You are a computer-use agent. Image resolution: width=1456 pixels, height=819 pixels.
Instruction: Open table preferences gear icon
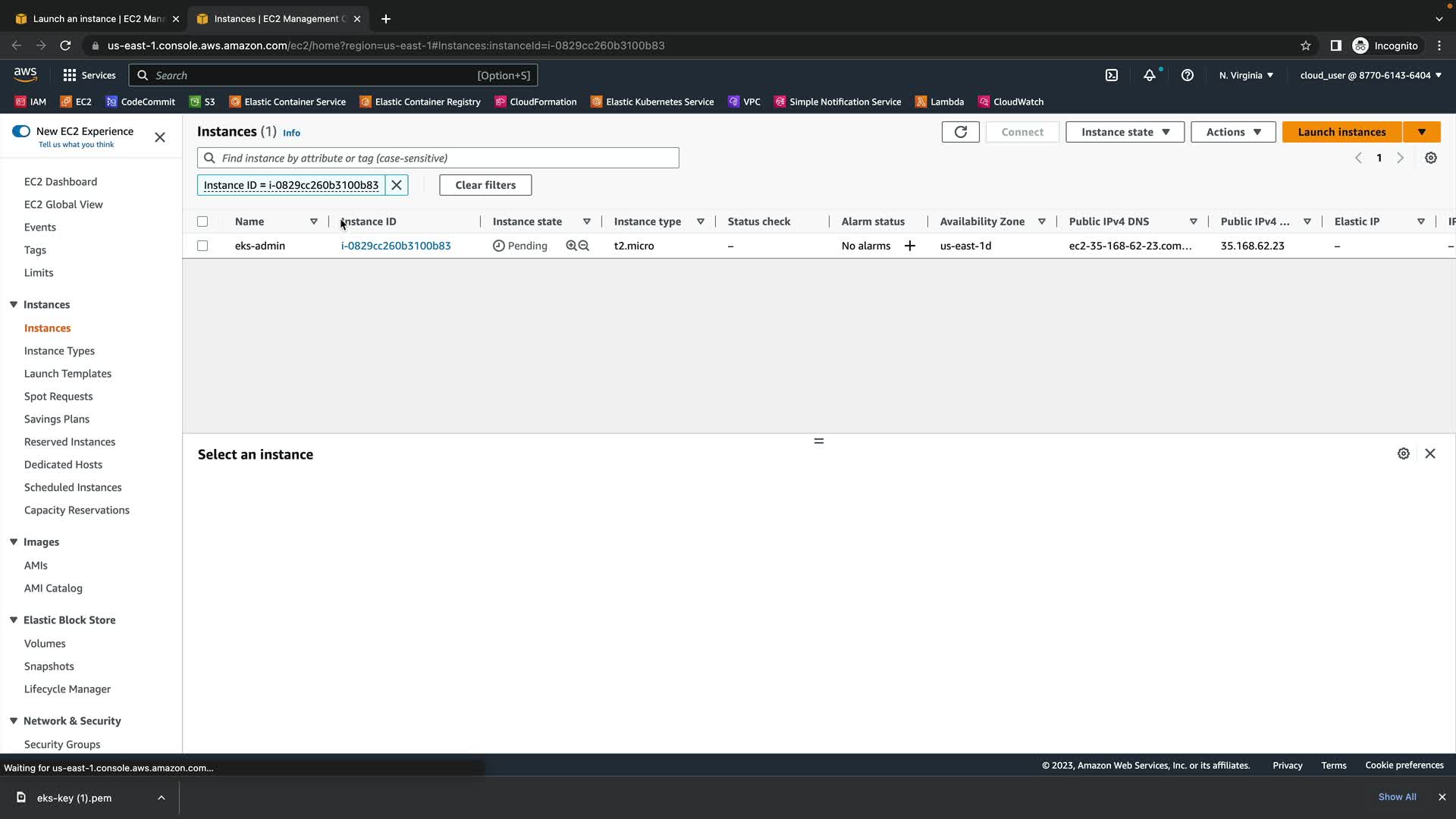tap(1431, 158)
